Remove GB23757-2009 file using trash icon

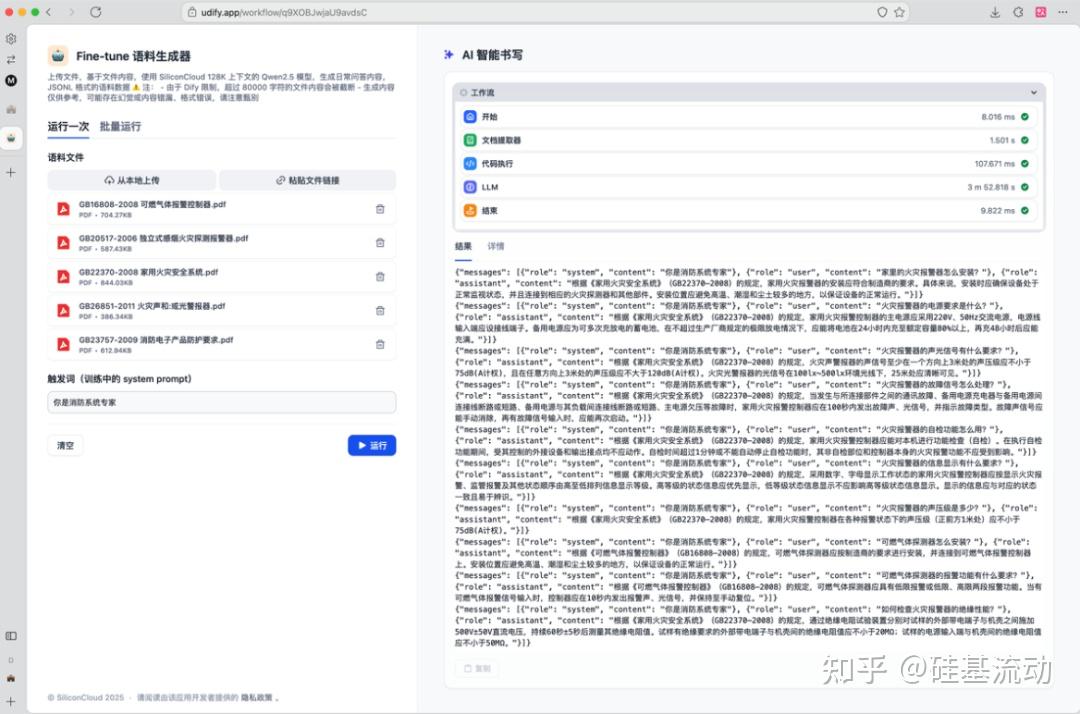click(x=380, y=344)
